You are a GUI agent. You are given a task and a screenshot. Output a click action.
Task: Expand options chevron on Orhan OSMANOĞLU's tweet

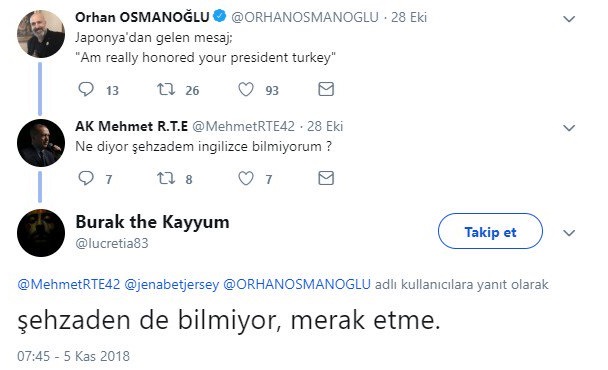coord(569,19)
